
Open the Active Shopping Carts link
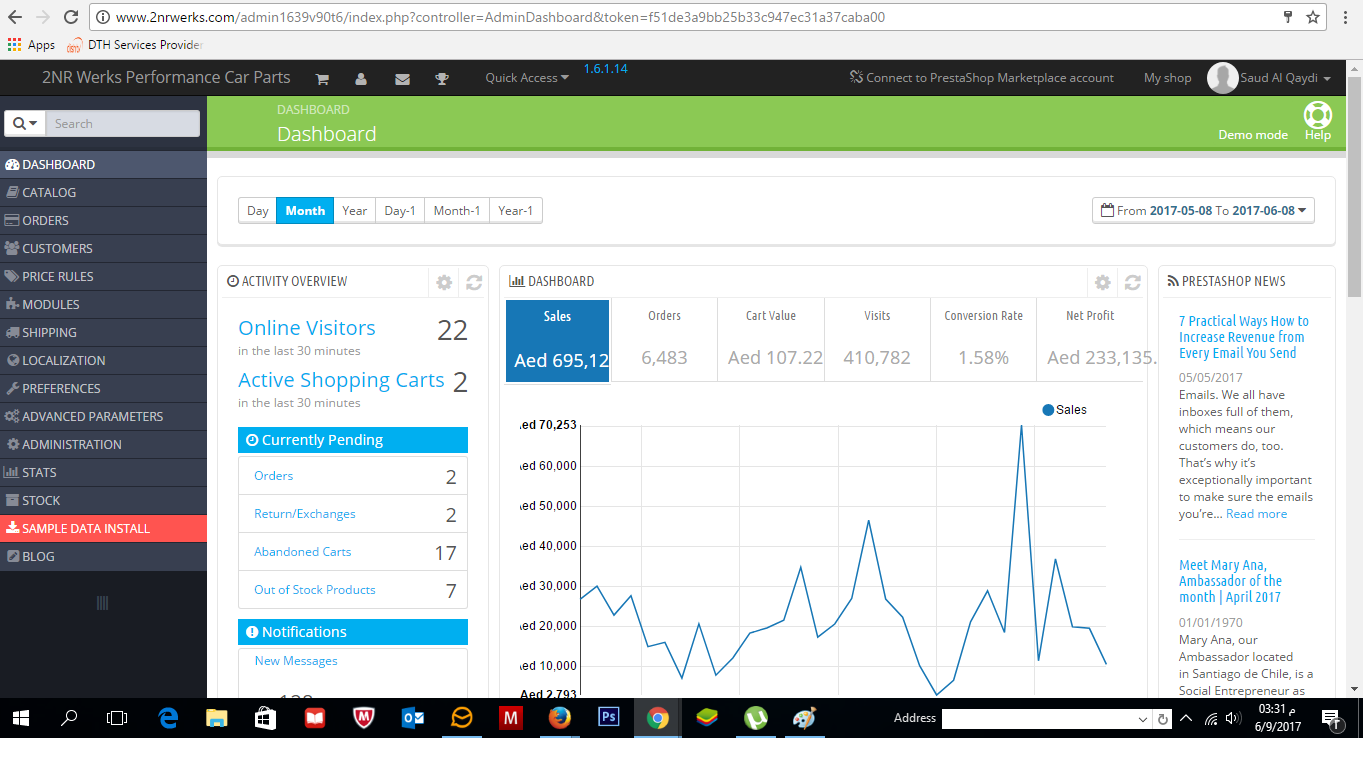coord(341,380)
